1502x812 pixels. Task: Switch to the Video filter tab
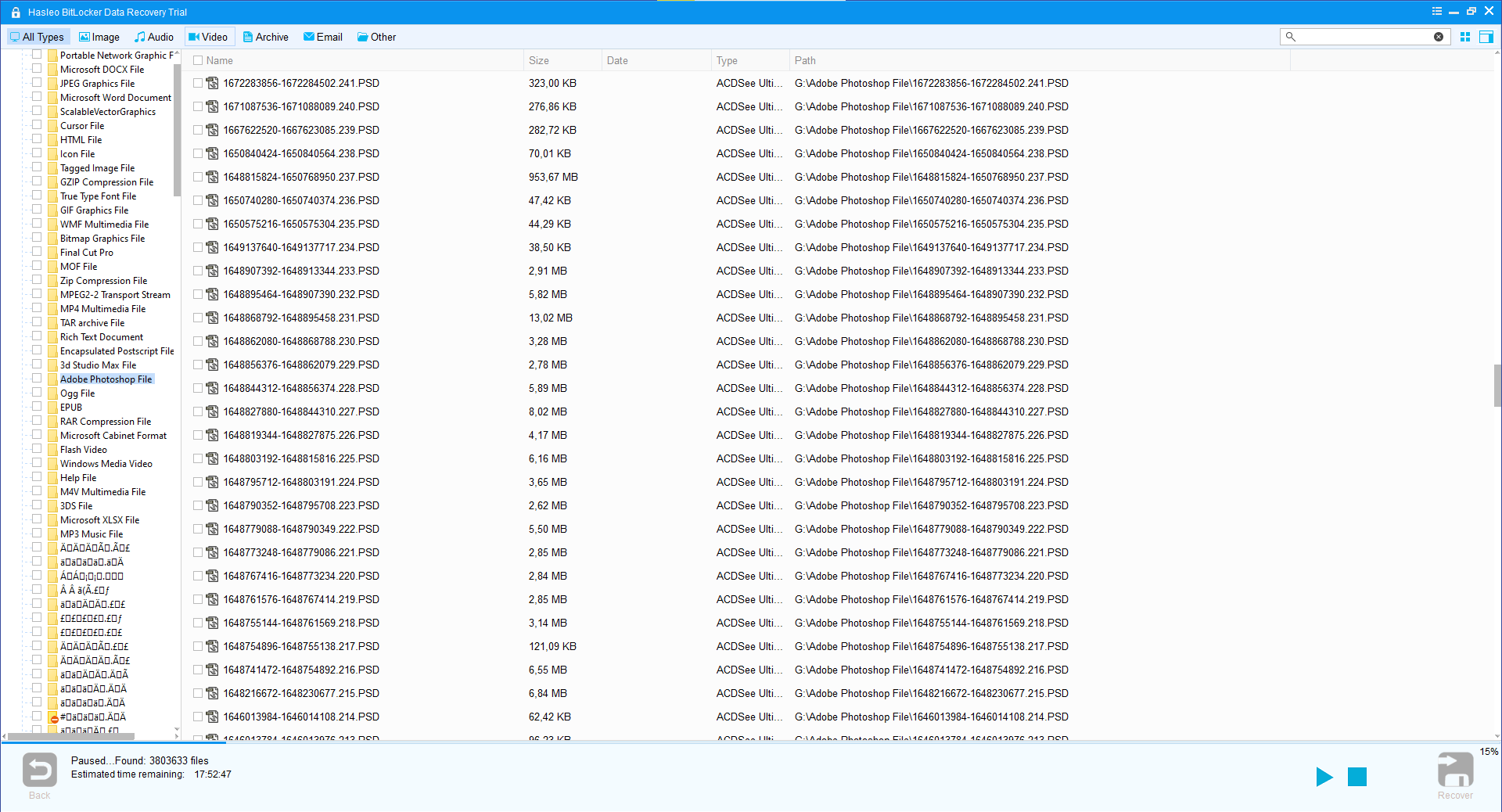tap(209, 37)
